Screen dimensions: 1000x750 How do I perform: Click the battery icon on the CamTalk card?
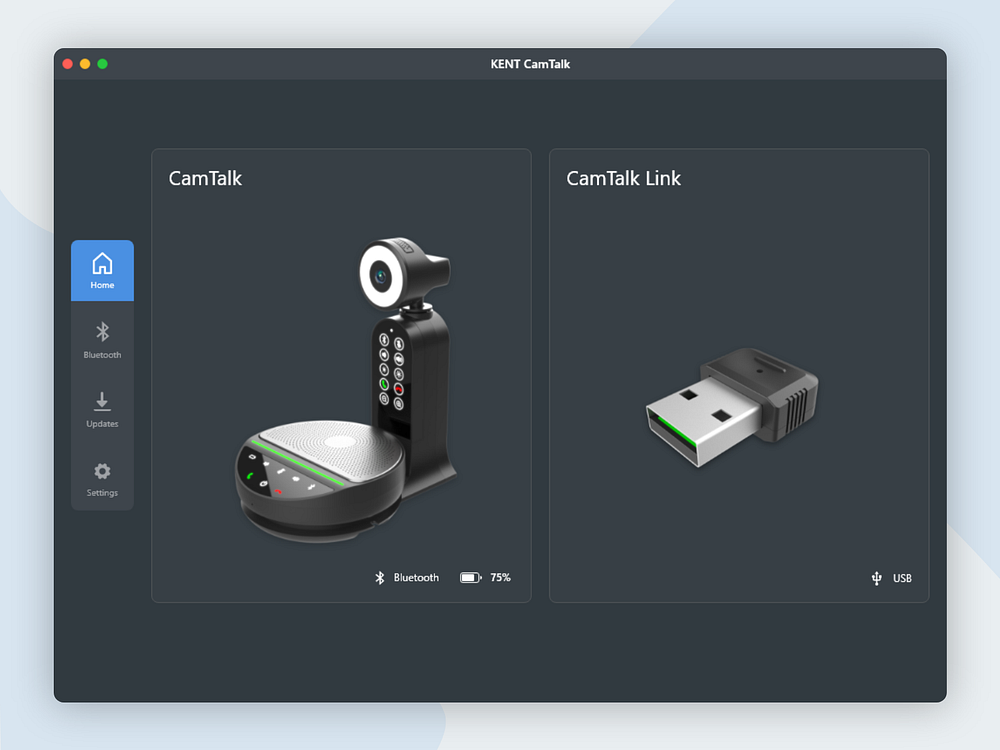click(469, 577)
